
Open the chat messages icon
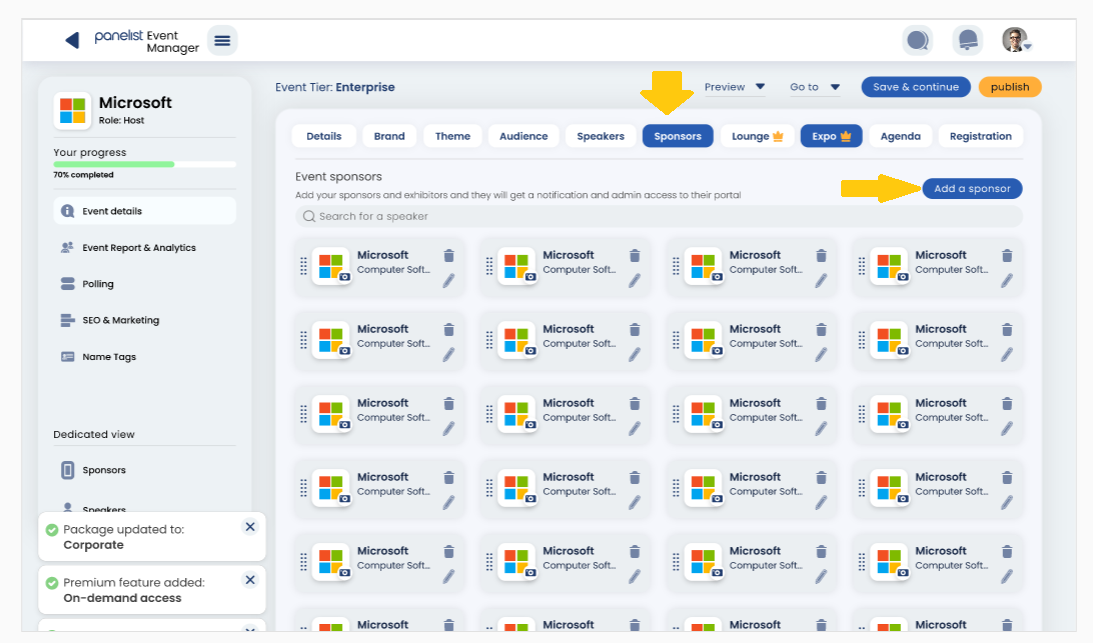(x=918, y=40)
